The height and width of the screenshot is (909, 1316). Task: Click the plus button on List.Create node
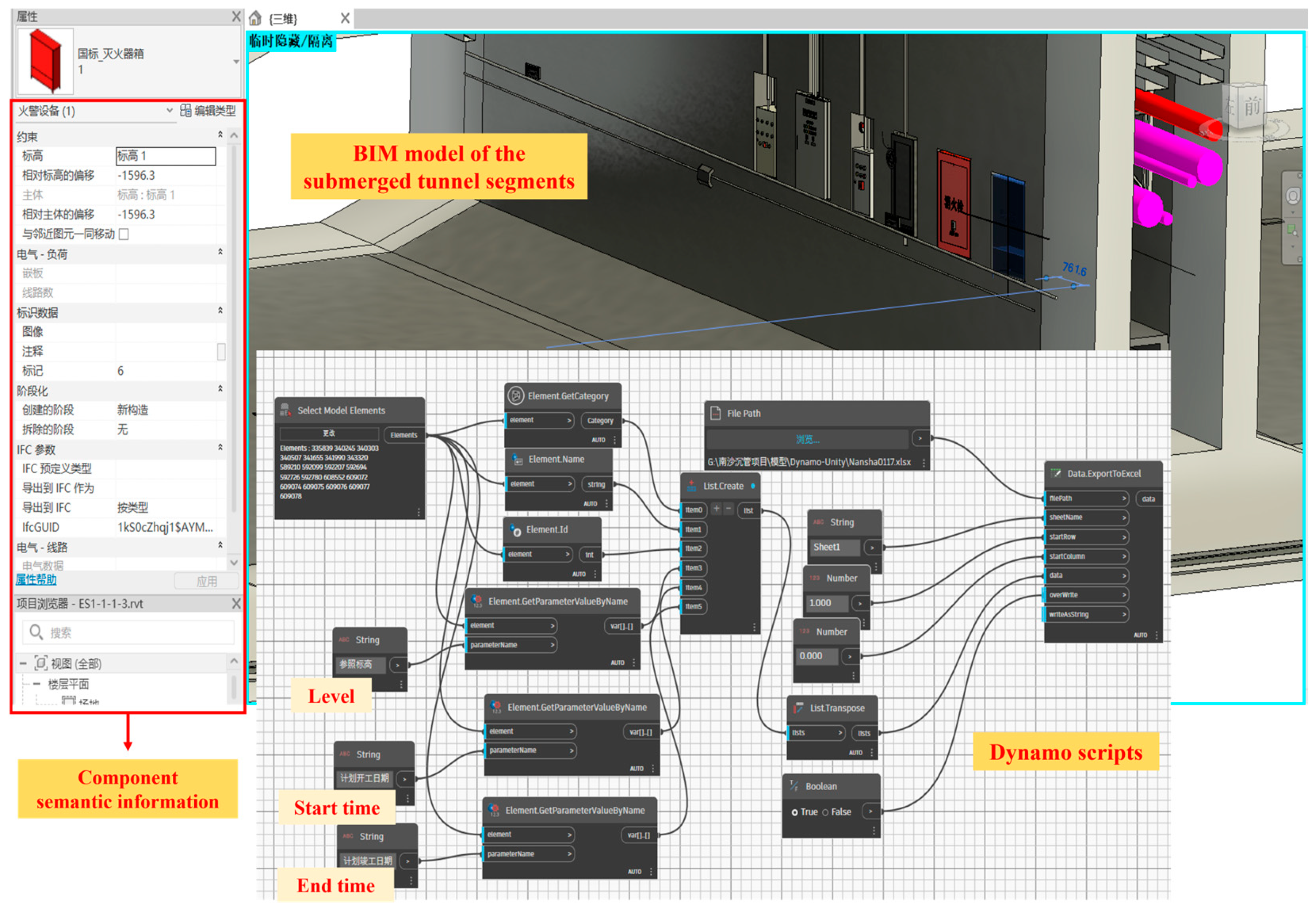pyautogui.click(x=716, y=509)
